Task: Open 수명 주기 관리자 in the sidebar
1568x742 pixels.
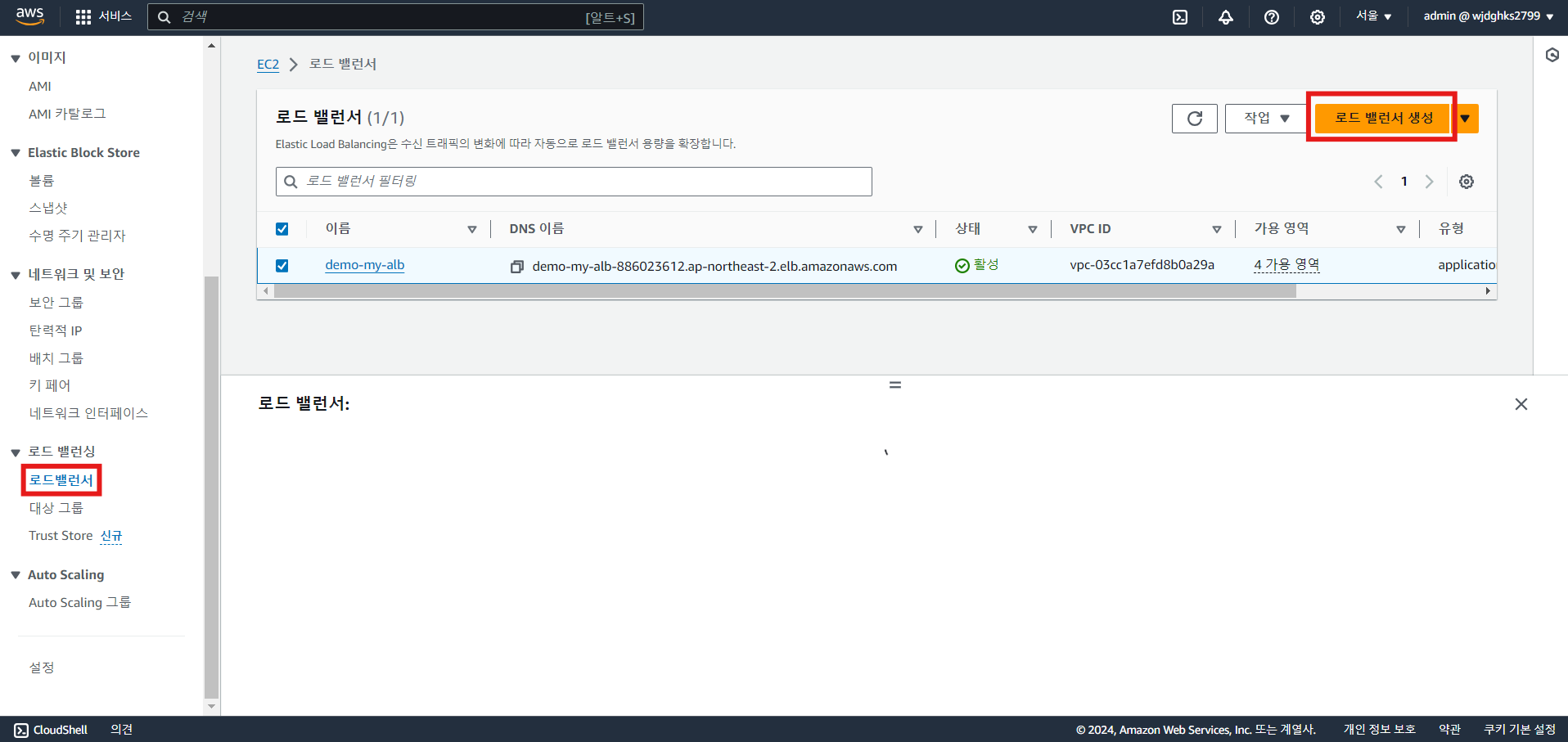Action: click(77, 236)
